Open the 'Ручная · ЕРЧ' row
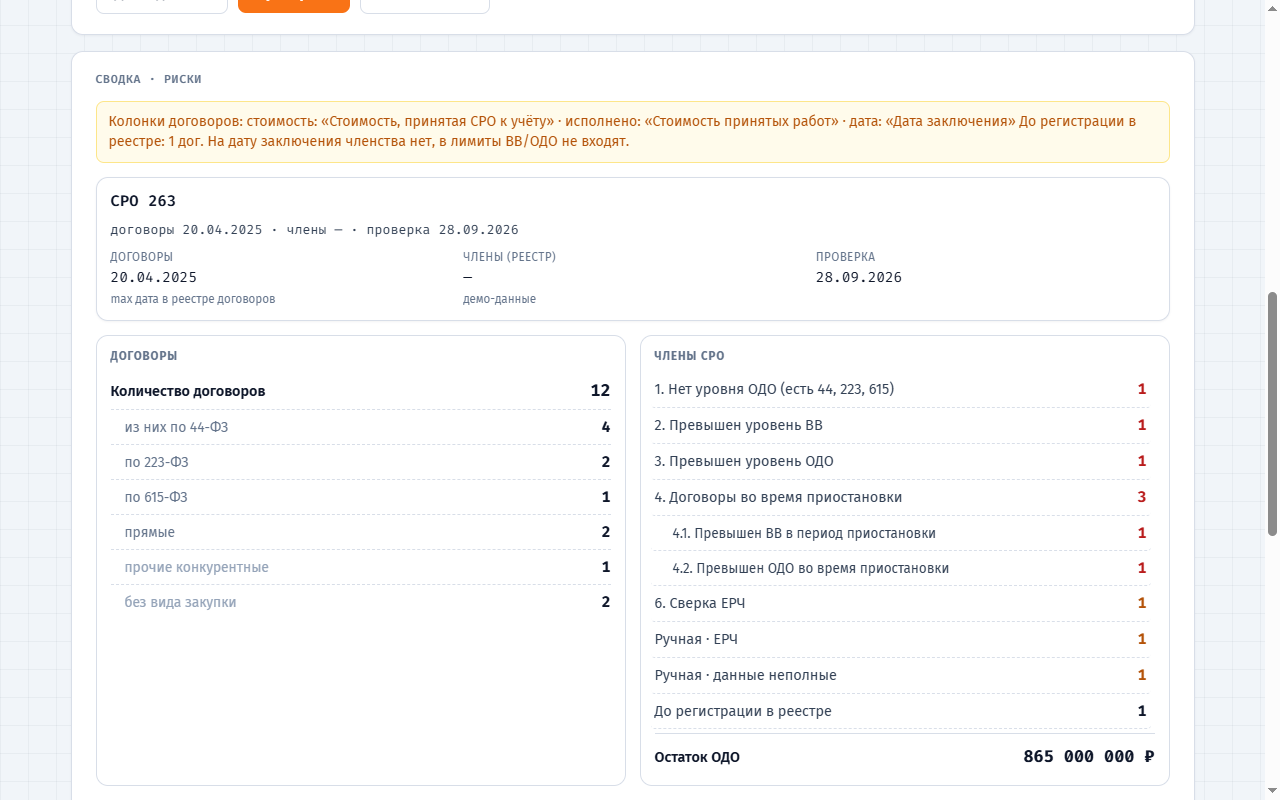 [901, 639]
